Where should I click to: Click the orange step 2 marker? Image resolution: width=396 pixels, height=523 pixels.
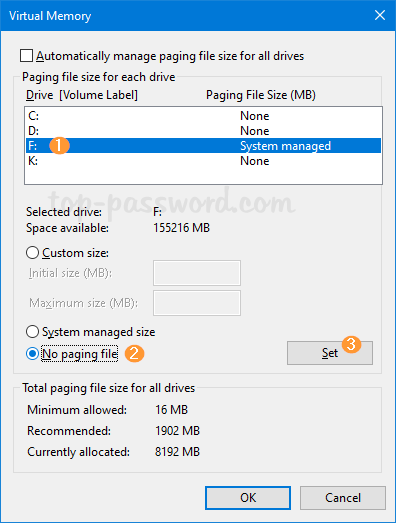pyautogui.click(x=134, y=354)
